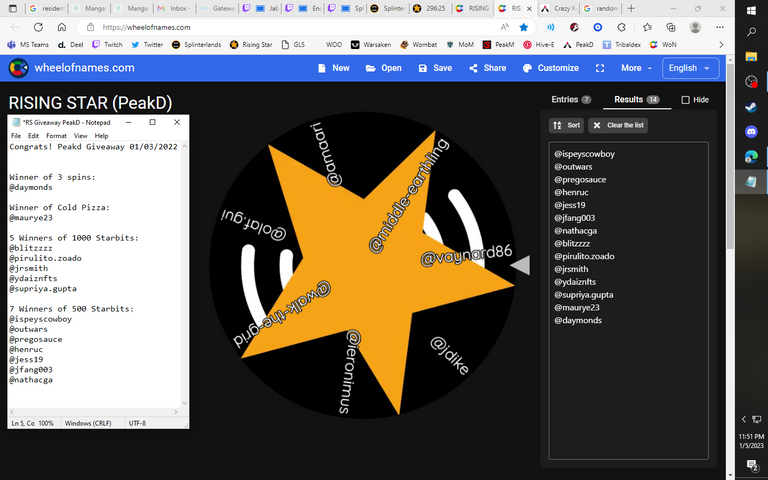The image size is (768, 480).
Task: Open the browser tab actions menu icon
Action: (13, 8)
